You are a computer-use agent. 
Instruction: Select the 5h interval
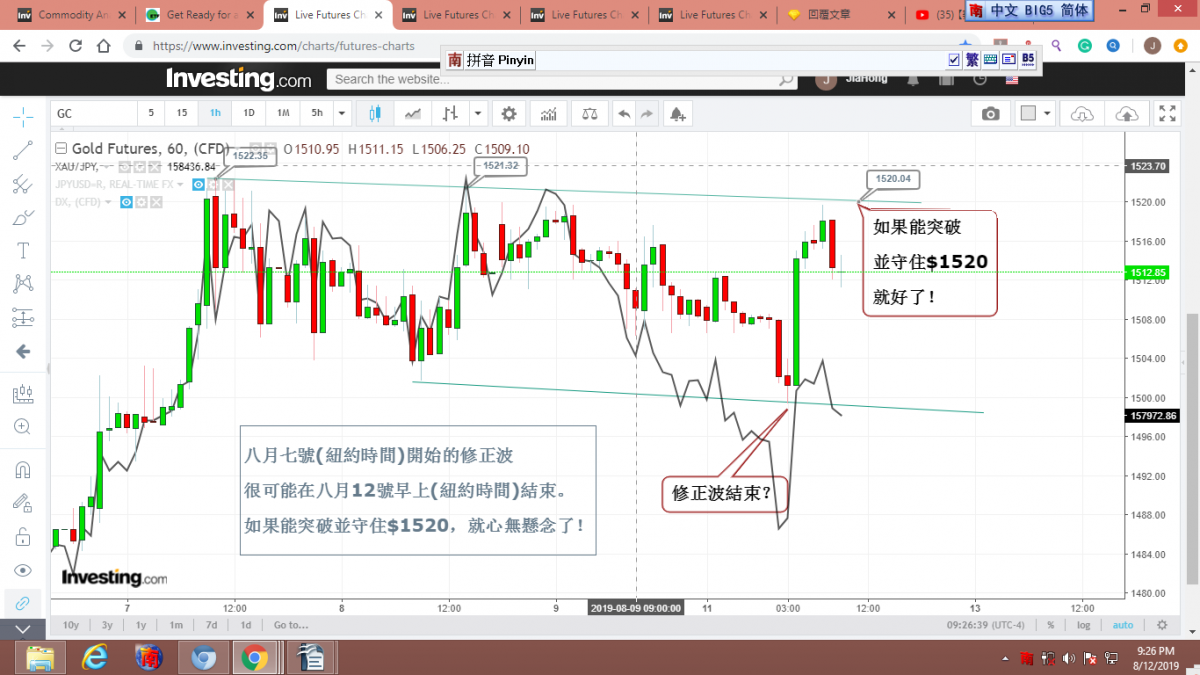(x=317, y=113)
